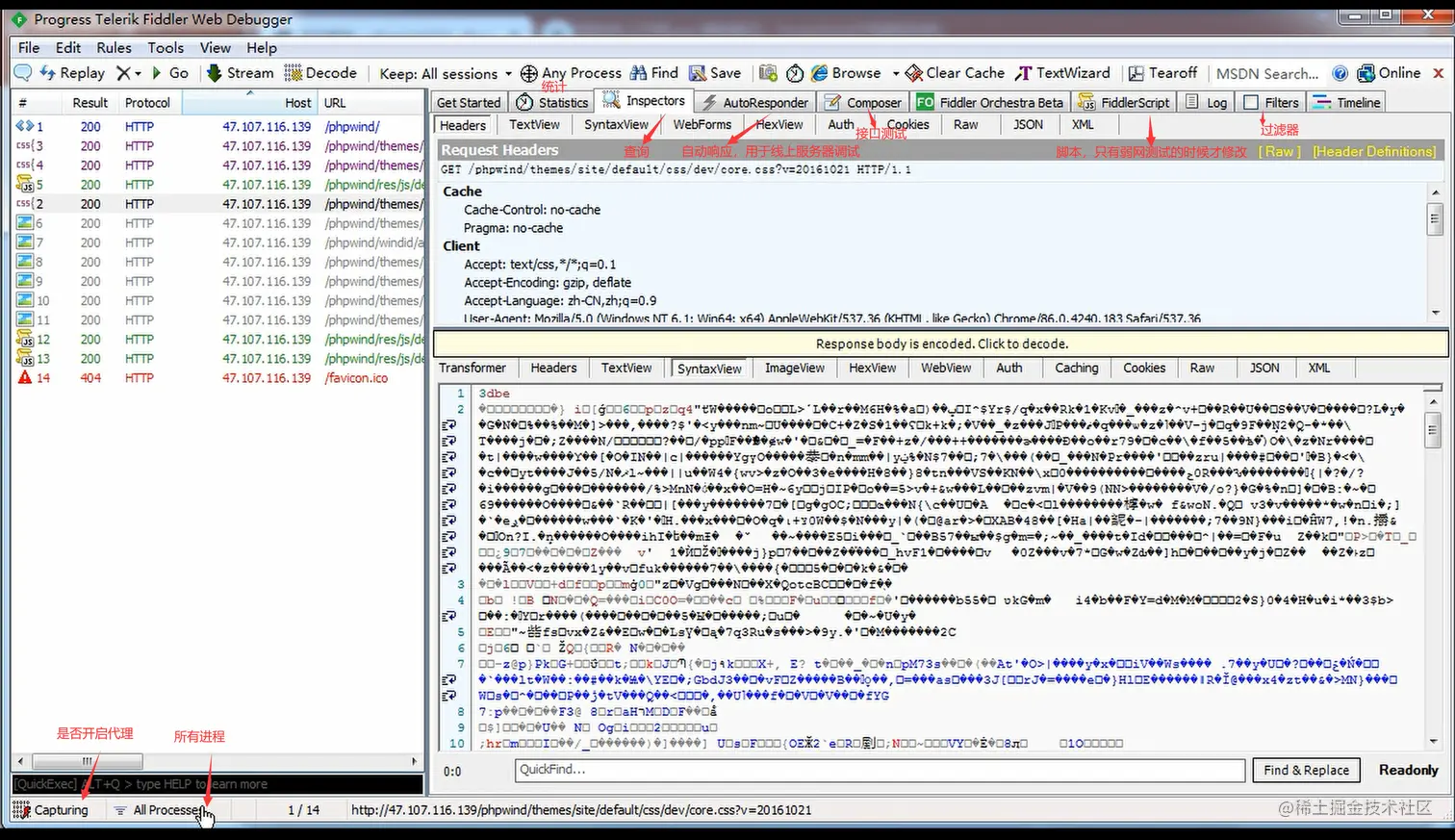Image resolution: width=1455 pixels, height=840 pixels.
Task: Select the warning icon of session 14
Action: (25, 377)
